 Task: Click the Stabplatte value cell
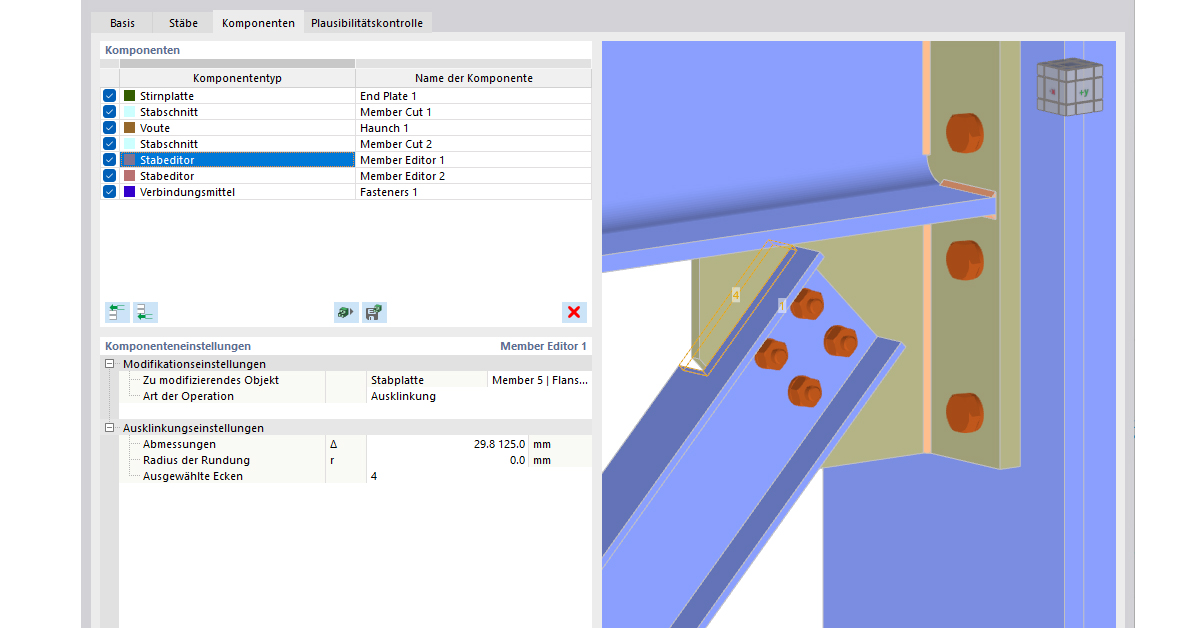(x=427, y=380)
